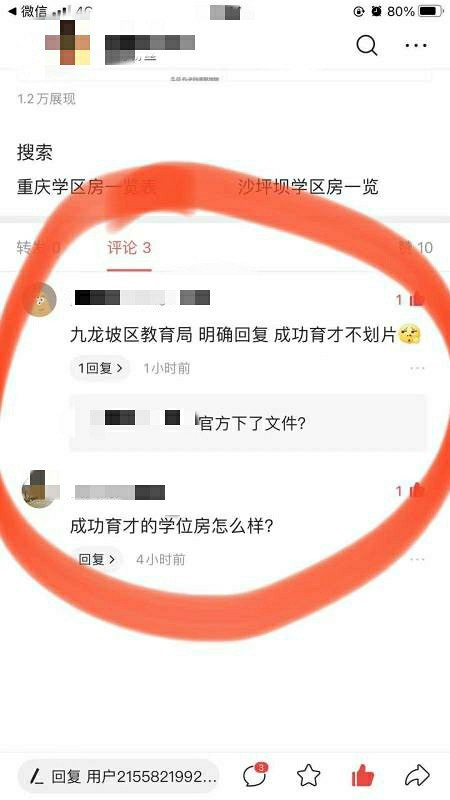Tap the search magnifier icon

pyautogui.click(x=367, y=45)
